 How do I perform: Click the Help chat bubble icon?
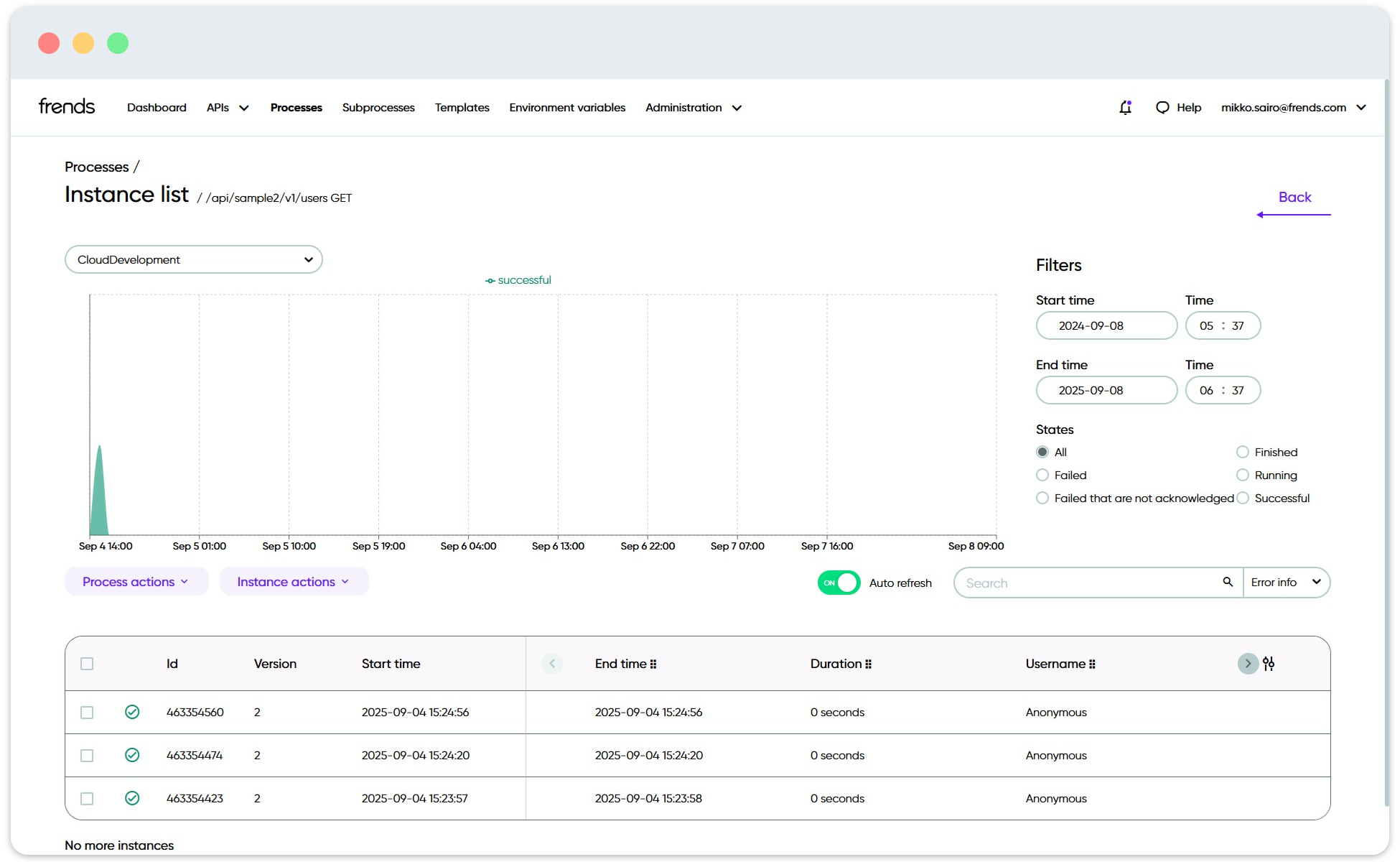pos(1162,108)
